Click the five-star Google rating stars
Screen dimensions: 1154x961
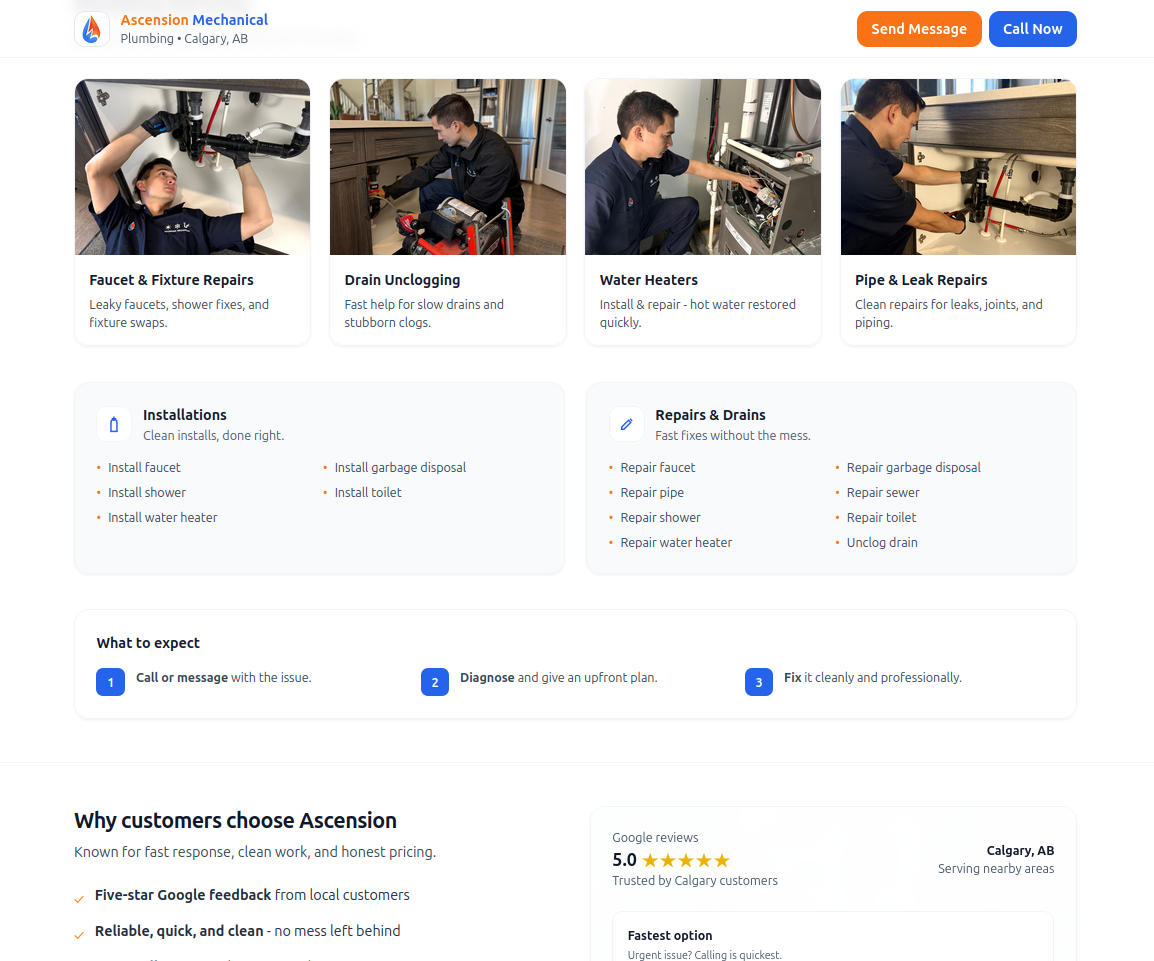click(686, 860)
